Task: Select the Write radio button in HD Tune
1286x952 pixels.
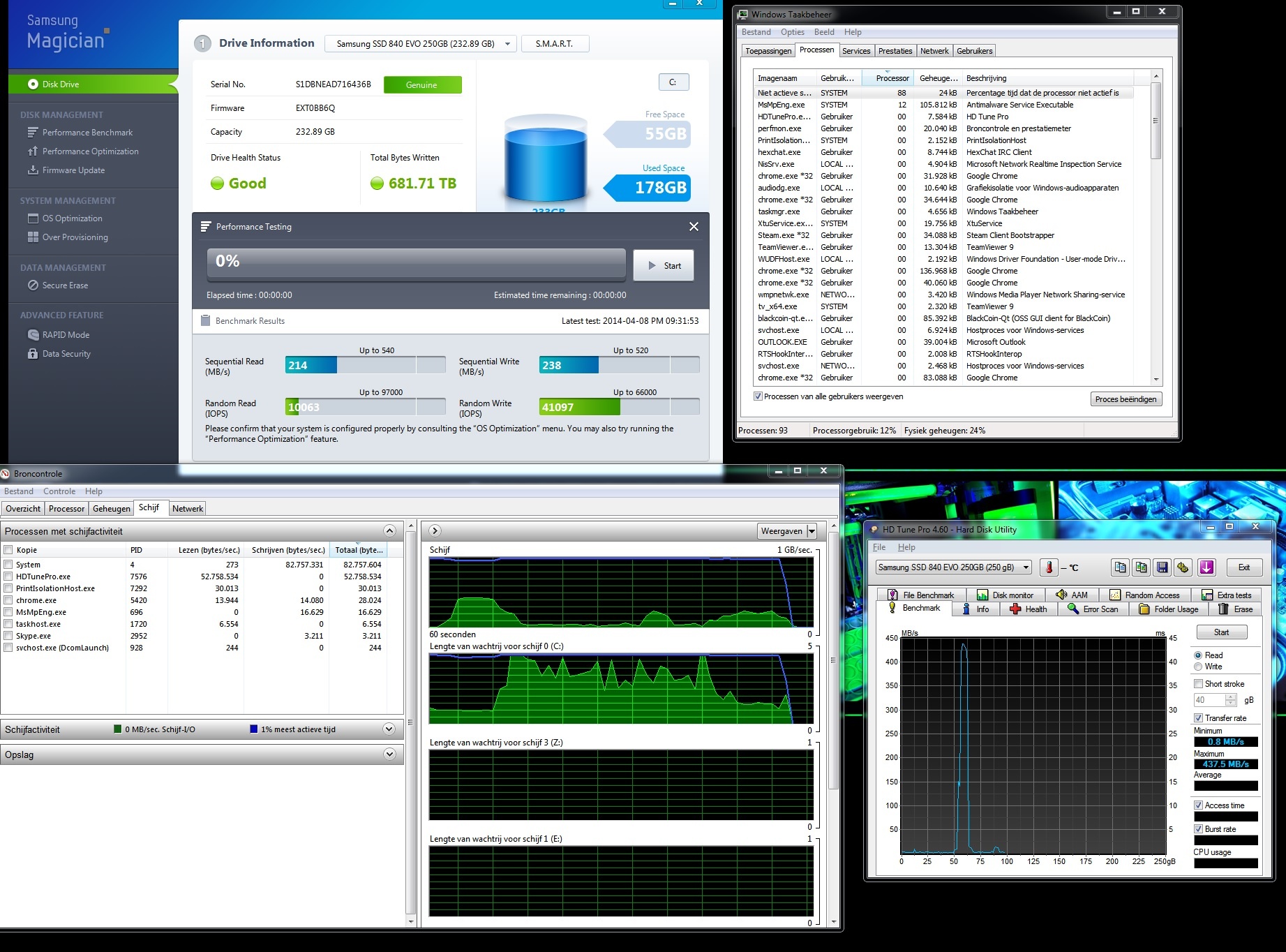Action: tap(1198, 667)
